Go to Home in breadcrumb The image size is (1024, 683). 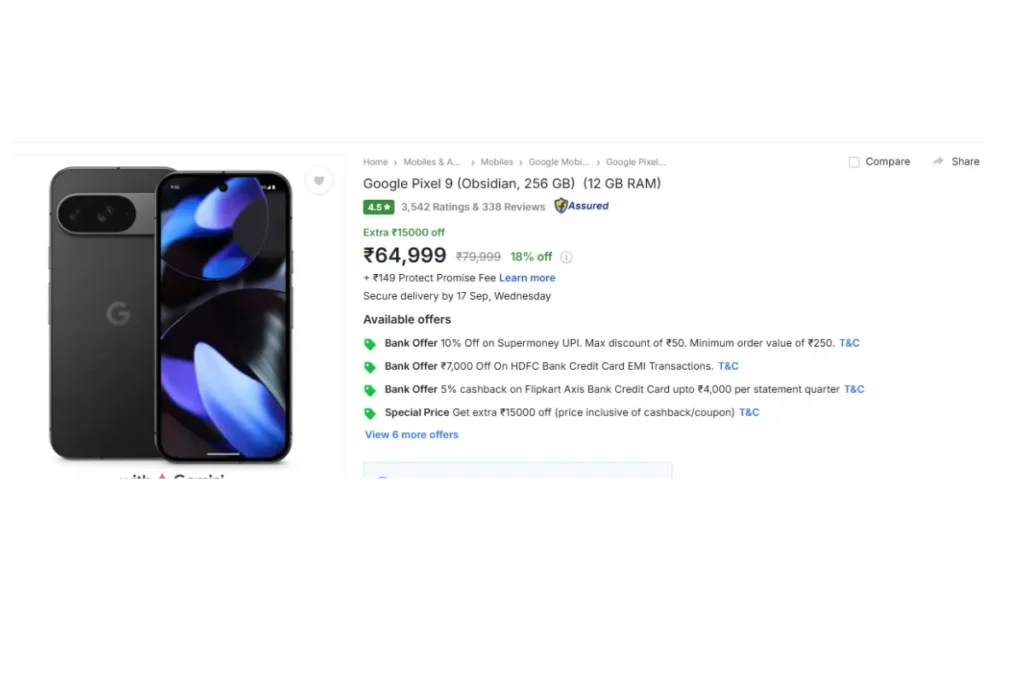tap(376, 162)
